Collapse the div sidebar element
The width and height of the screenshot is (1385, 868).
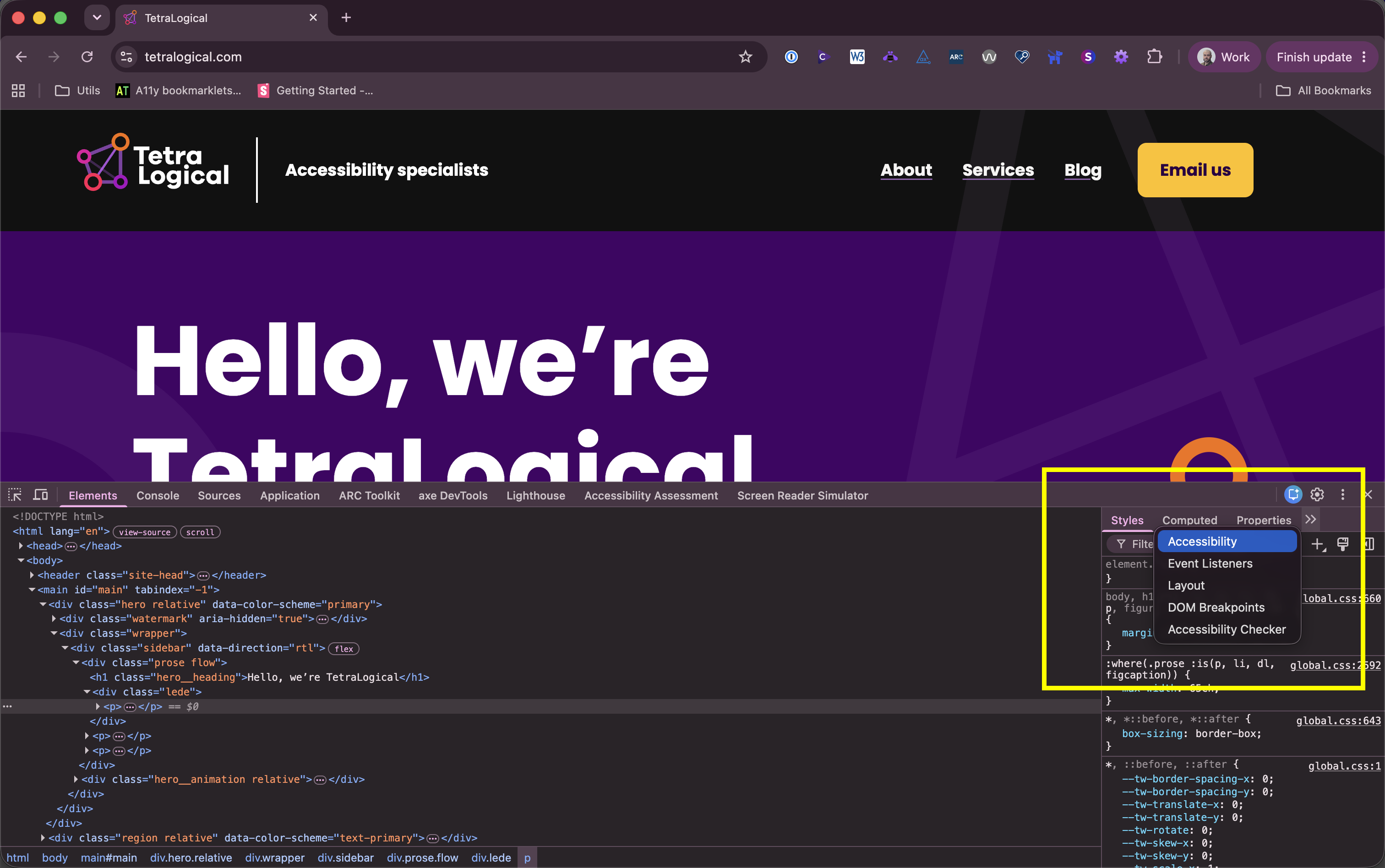point(65,648)
